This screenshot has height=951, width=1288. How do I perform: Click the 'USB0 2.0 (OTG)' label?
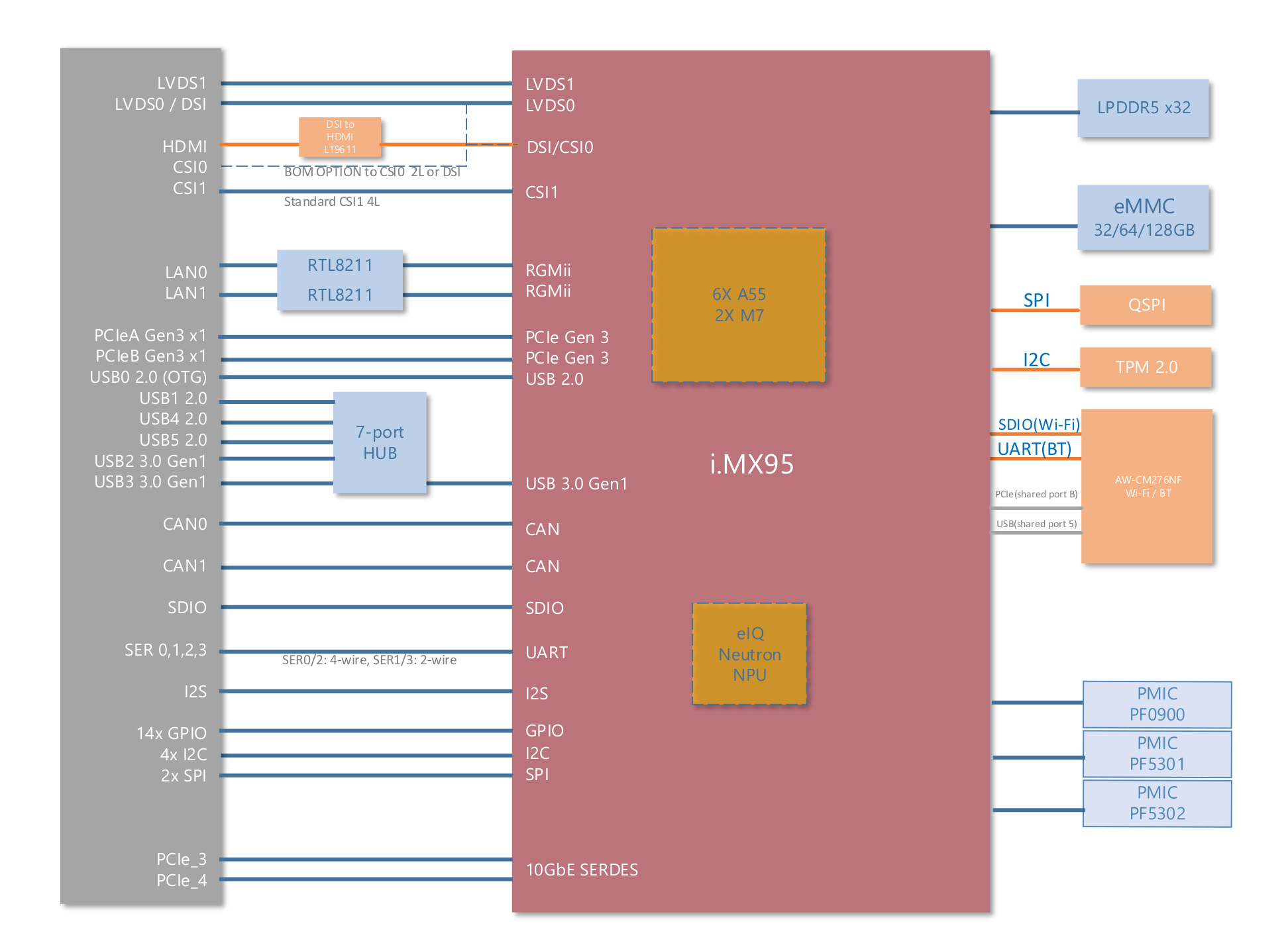148,377
